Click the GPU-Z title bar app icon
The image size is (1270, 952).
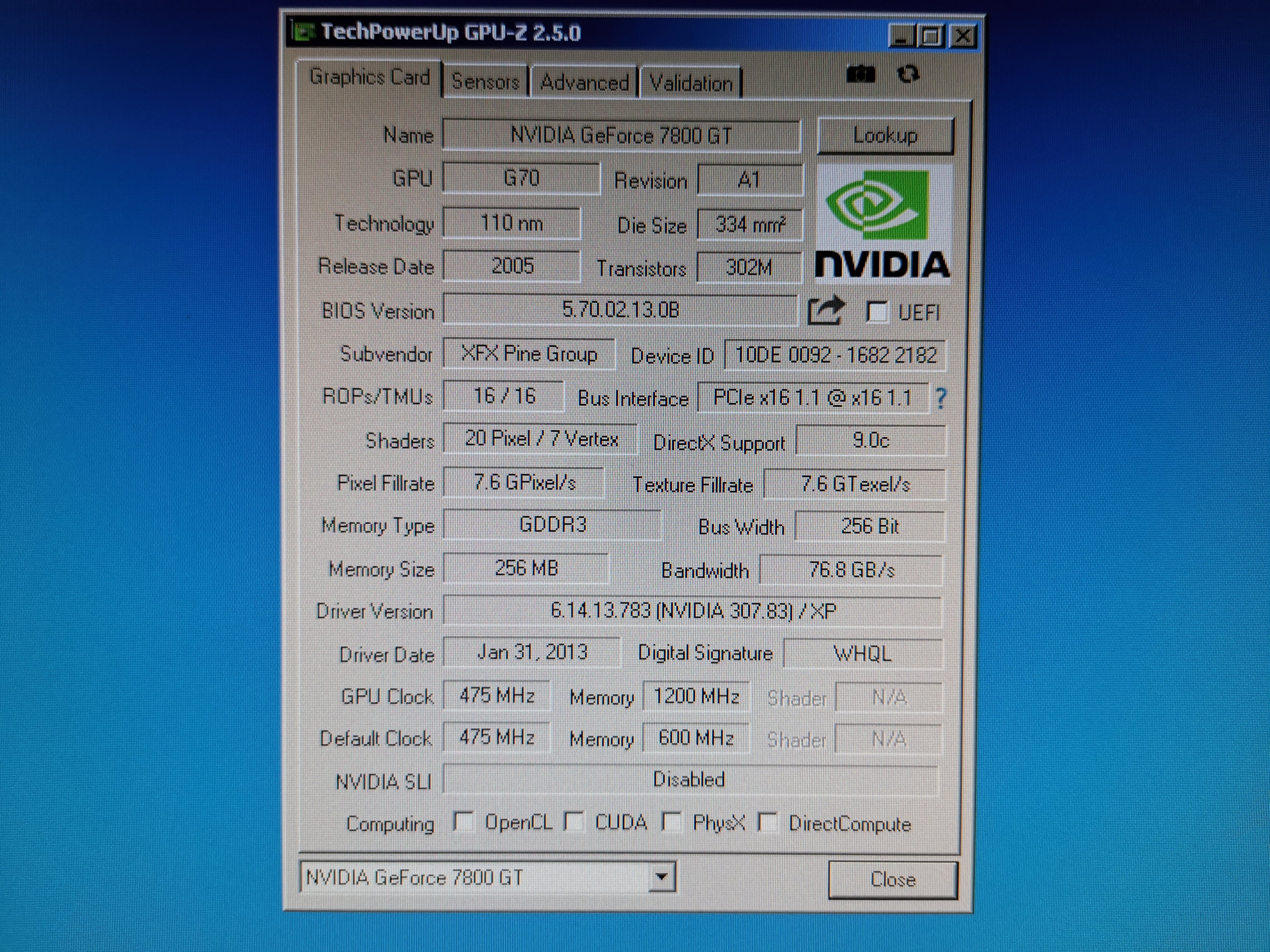click(x=303, y=32)
